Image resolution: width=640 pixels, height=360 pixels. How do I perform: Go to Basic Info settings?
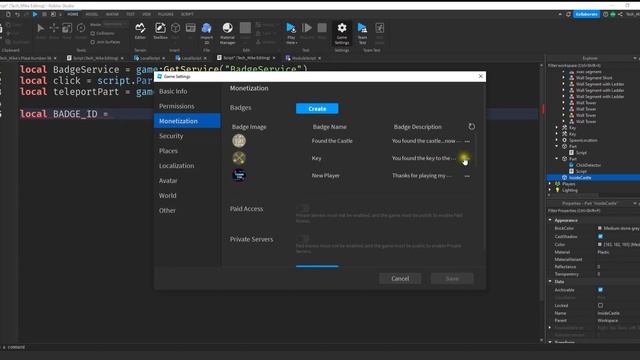187,91
